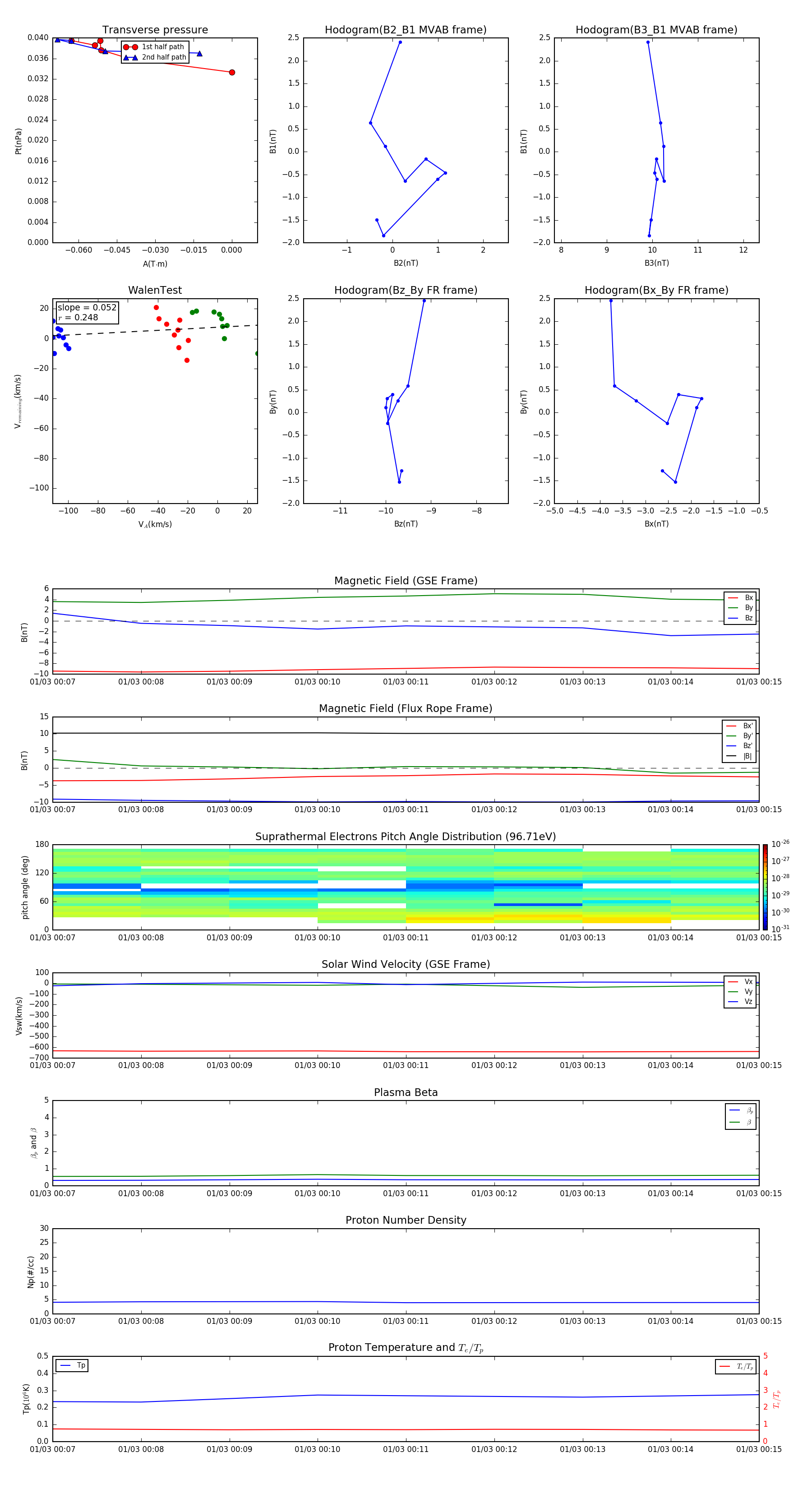Click the 'Proton Temperature and Te/Tp' title
812x1489 pixels.
click(406, 1348)
